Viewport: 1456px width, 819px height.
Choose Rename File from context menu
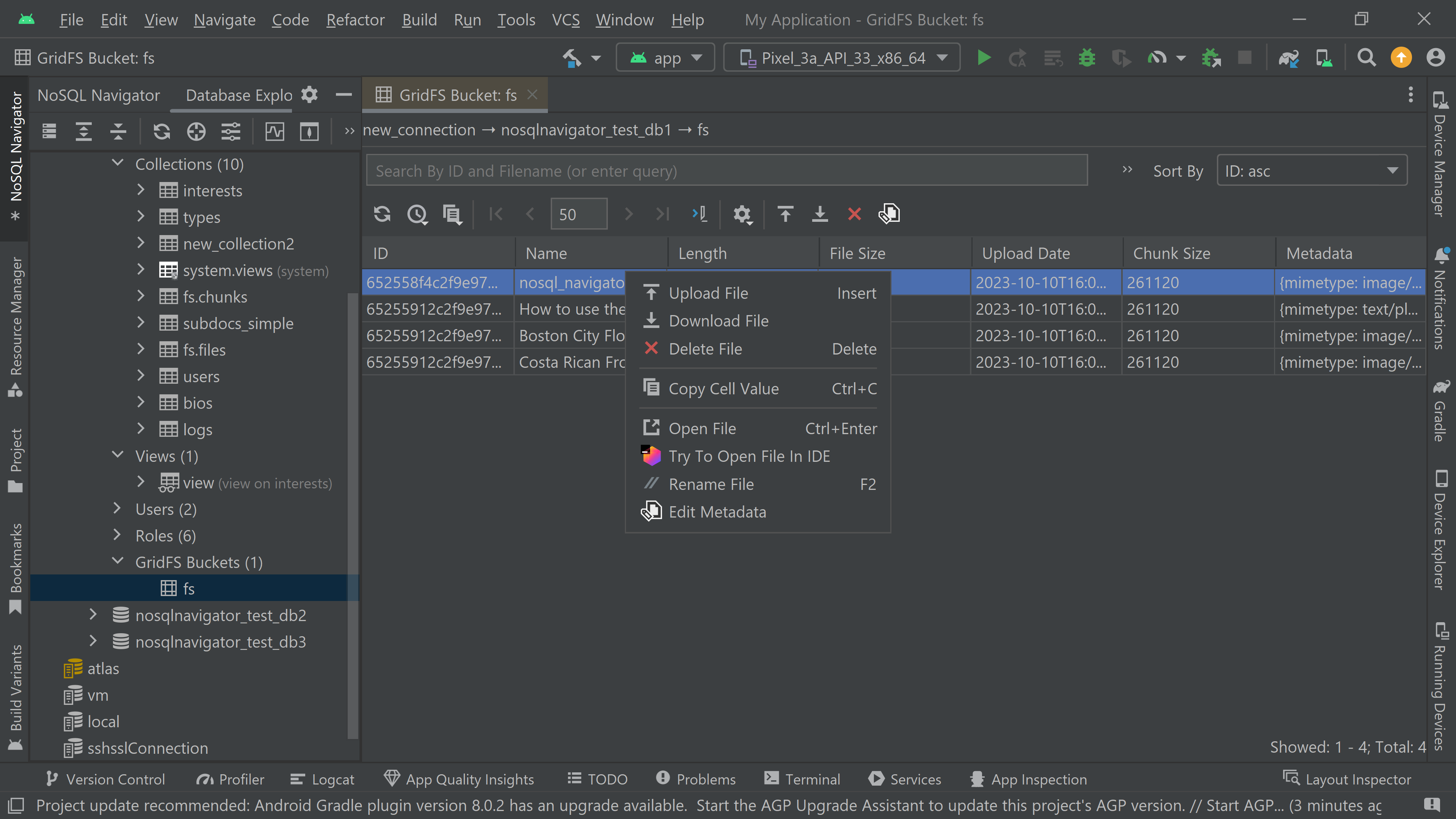(711, 485)
